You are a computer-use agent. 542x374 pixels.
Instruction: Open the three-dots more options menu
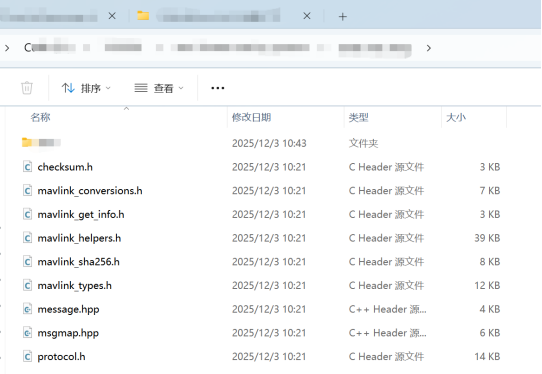(217, 88)
